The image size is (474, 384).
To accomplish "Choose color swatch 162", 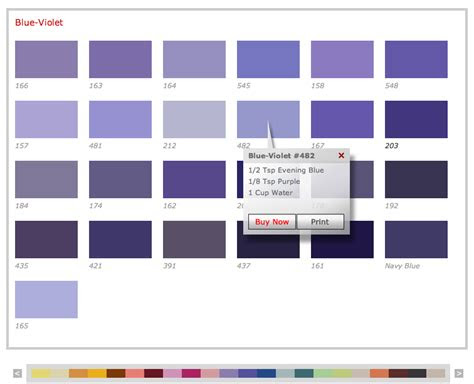I will (194, 179).
